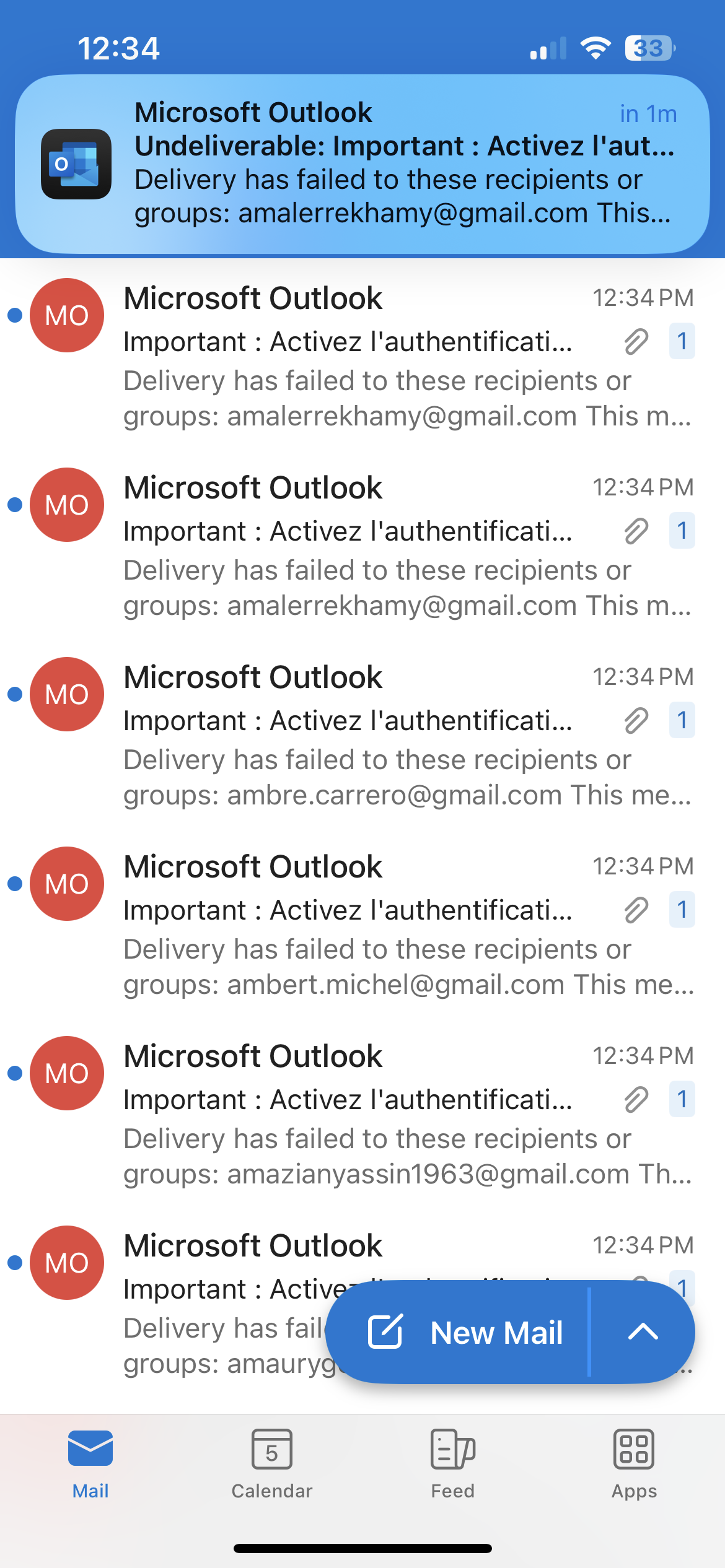
Task: Open the Feed icon in bottom bar
Action: point(452,1449)
